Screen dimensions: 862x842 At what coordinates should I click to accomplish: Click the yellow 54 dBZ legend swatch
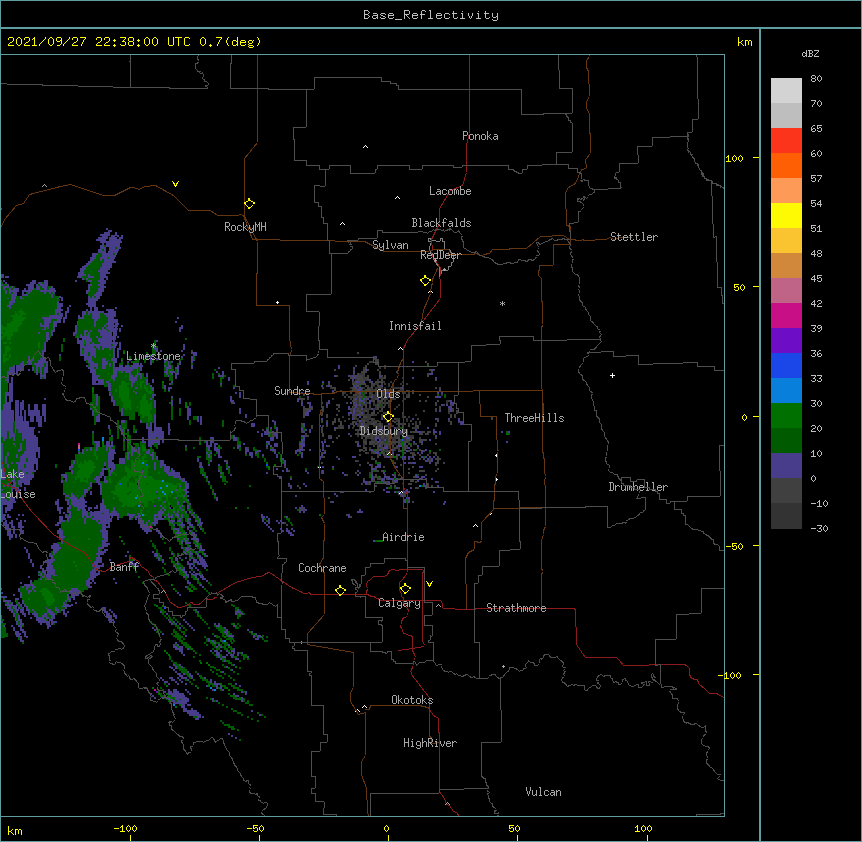point(786,216)
